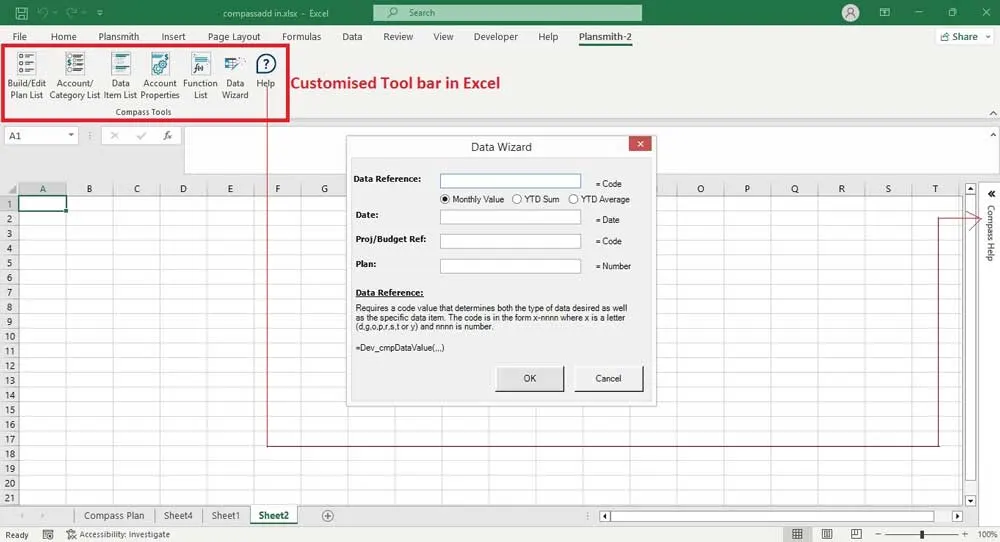Switch to the Developer ribbon tab

click(x=496, y=36)
